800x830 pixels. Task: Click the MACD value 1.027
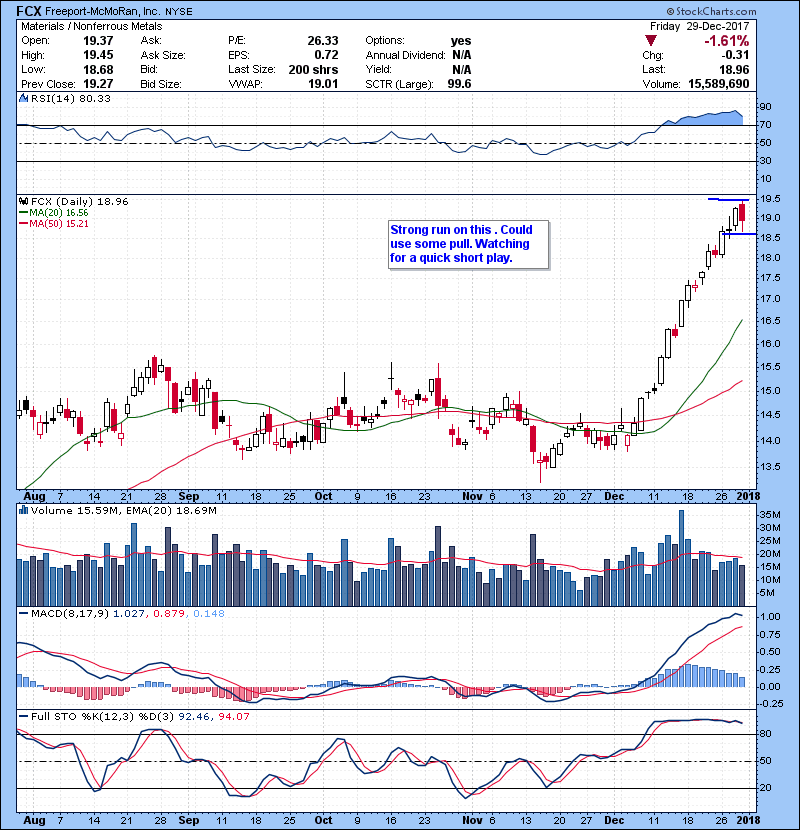(x=128, y=614)
